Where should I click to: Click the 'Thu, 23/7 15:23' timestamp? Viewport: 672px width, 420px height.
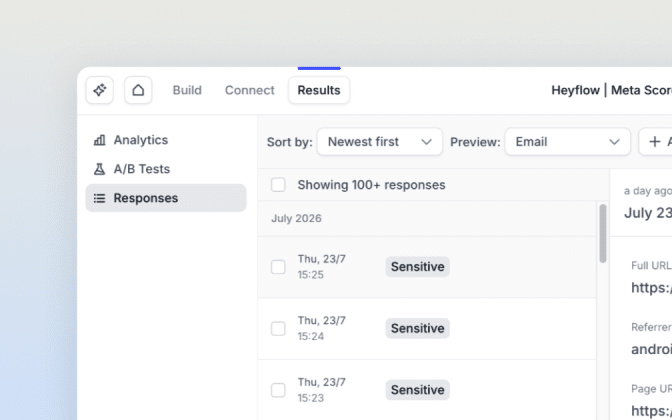coord(321,390)
